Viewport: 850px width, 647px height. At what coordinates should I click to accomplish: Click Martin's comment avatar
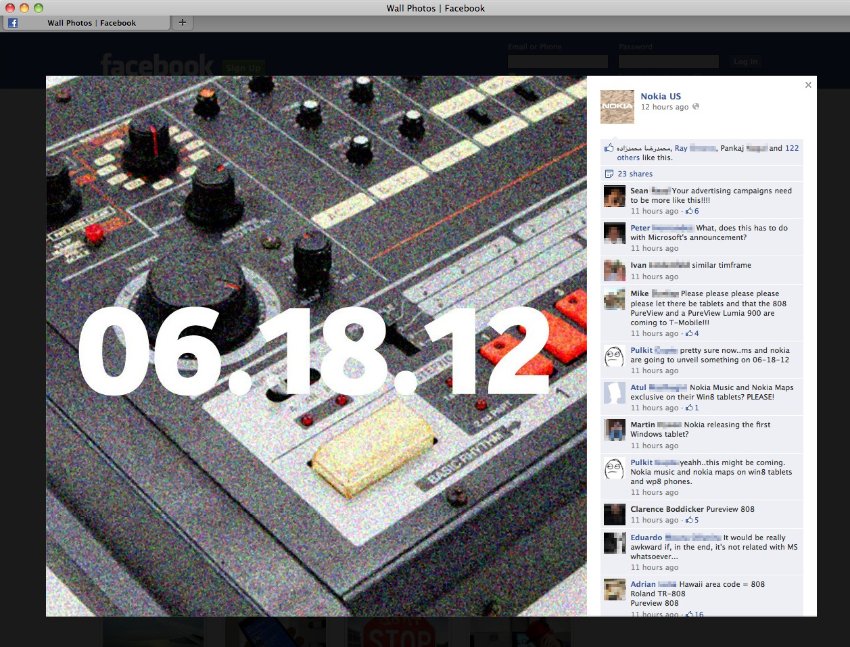coord(615,431)
